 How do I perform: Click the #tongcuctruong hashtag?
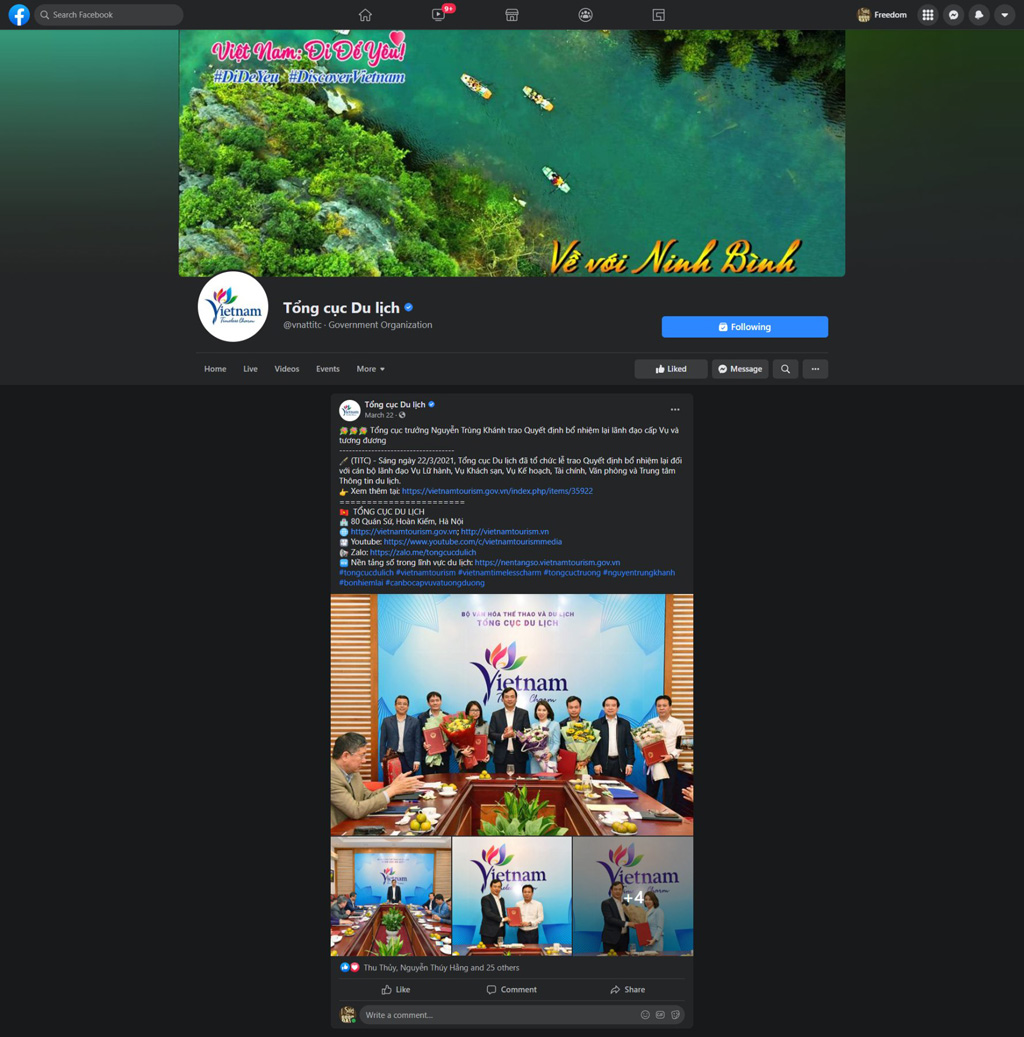572,573
